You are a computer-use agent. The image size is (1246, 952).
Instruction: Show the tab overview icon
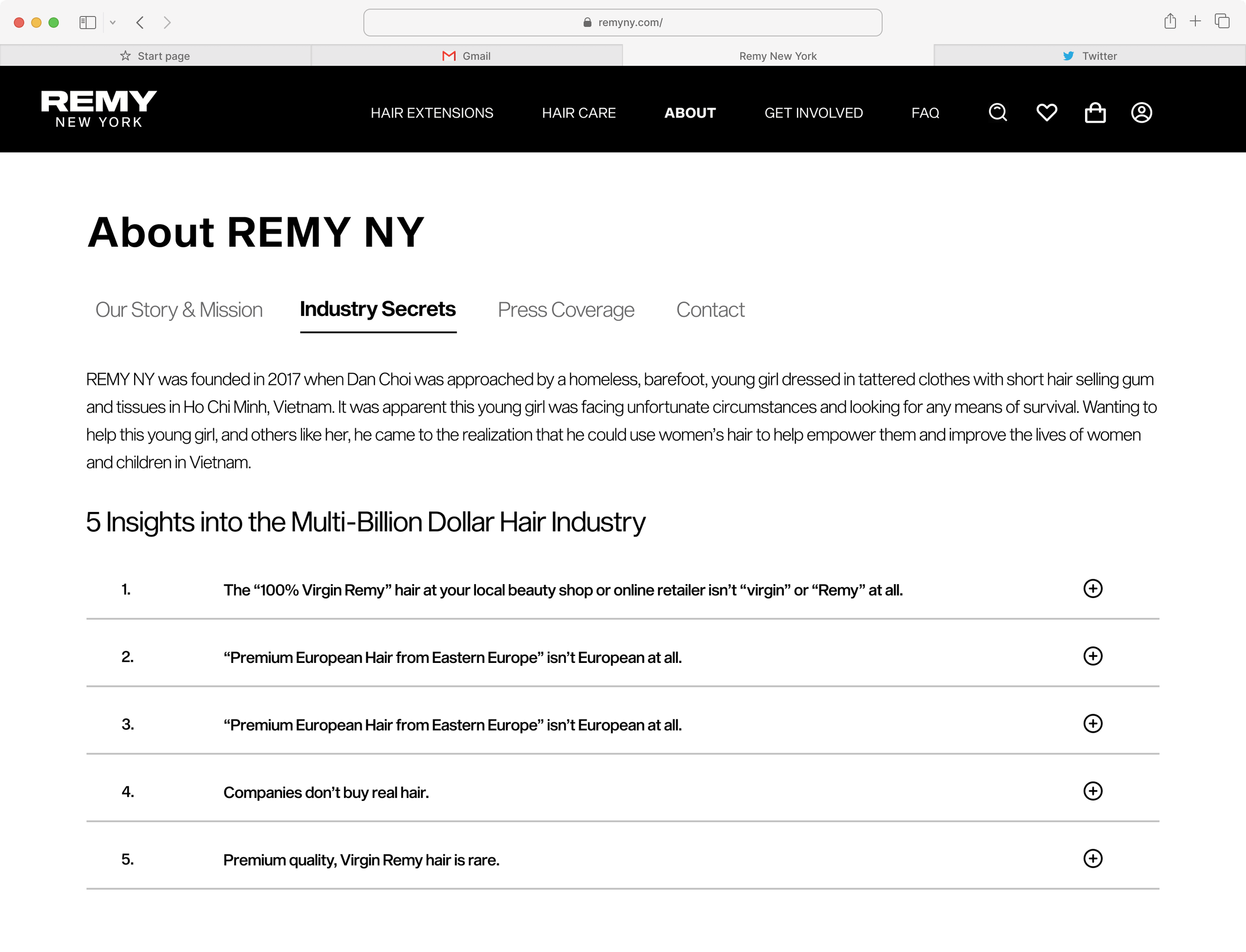click(1222, 21)
